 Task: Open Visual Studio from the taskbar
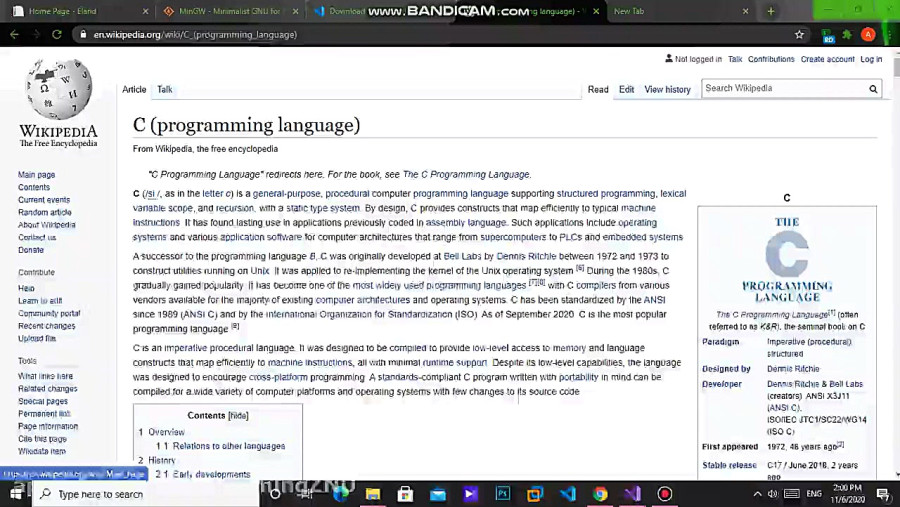[x=633, y=494]
